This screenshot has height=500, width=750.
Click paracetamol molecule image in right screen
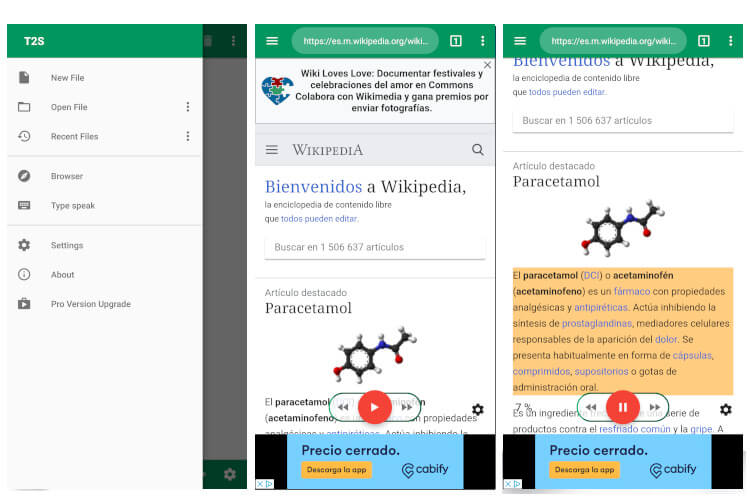(x=623, y=228)
